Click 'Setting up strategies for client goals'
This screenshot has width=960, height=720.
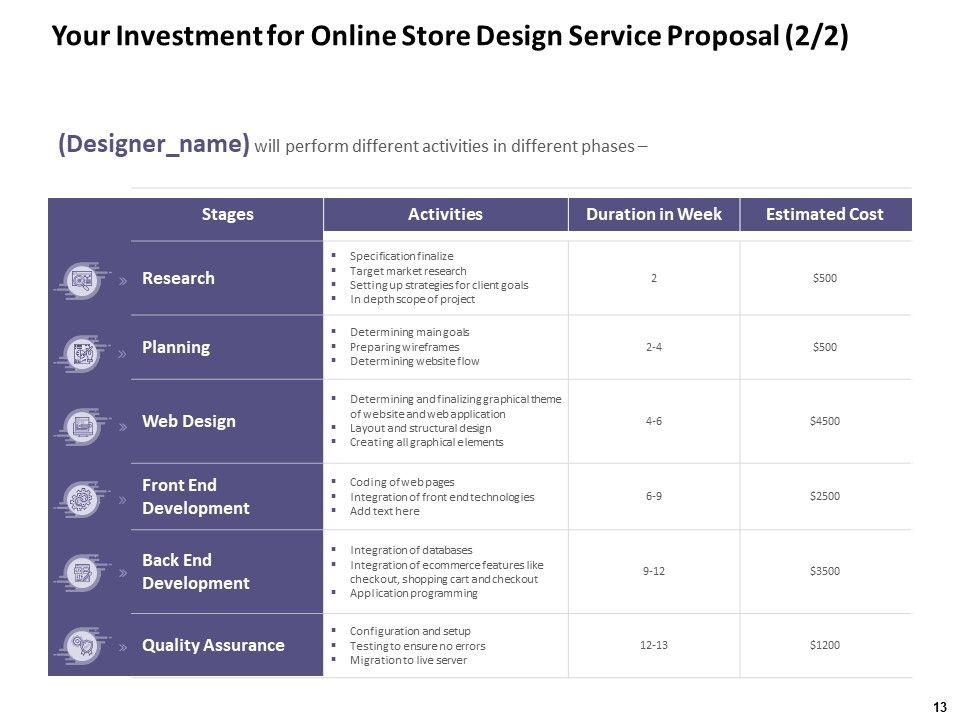pyautogui.click(x=439, y=285)
